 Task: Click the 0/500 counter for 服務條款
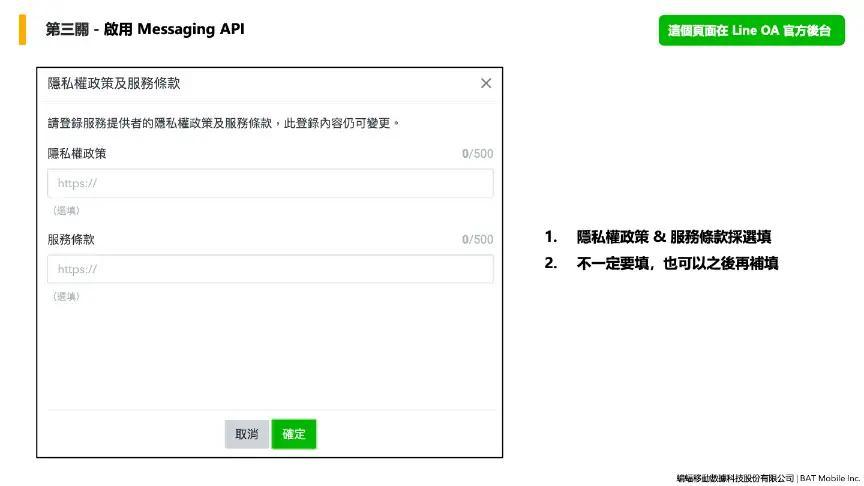[477, 240]
